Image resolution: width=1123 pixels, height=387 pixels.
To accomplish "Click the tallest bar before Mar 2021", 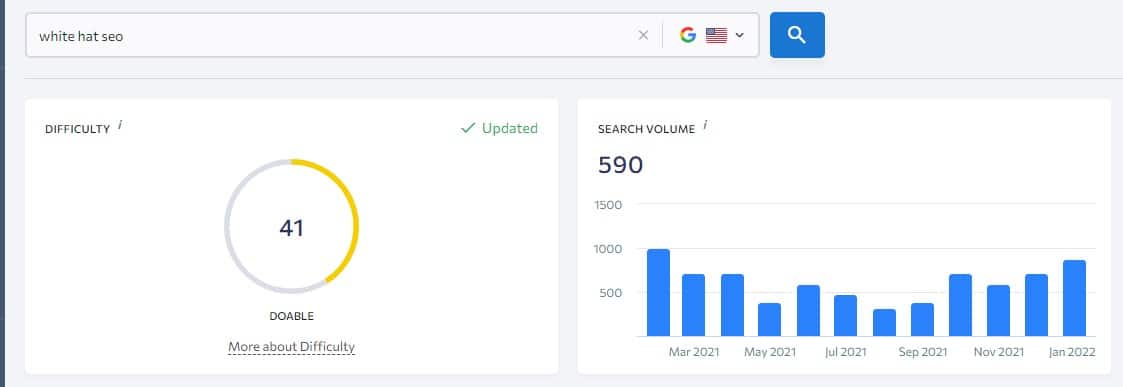I will coord(658,292).
